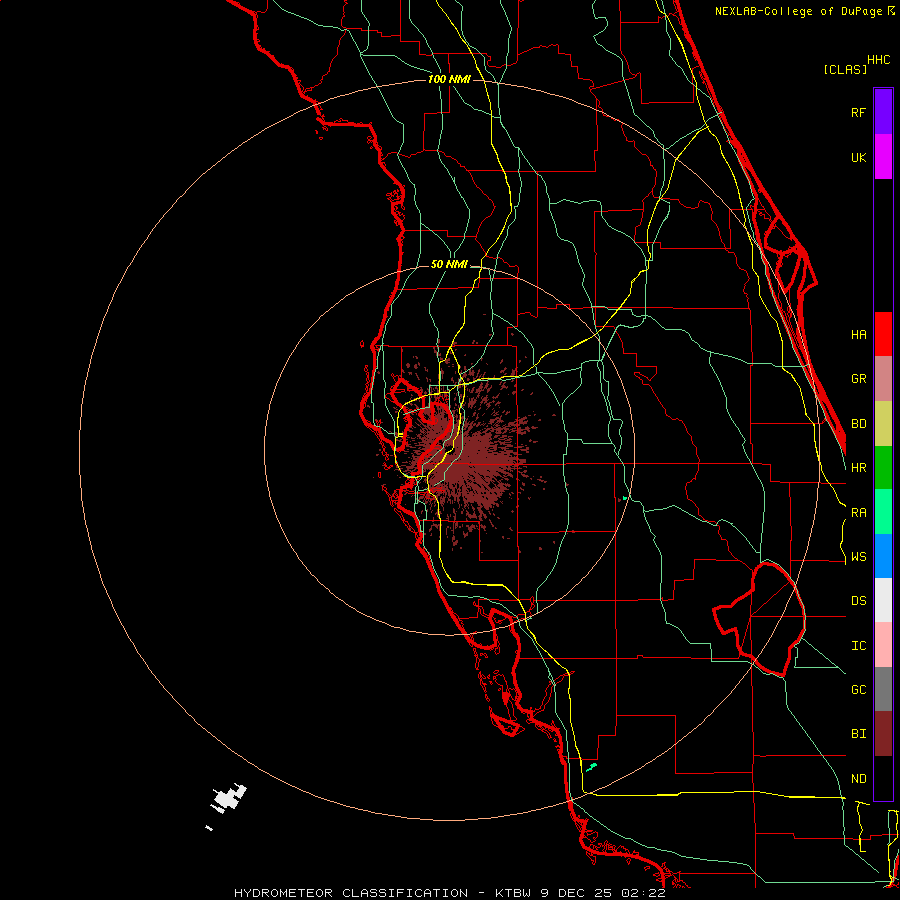Click the RF purple legend swatch

coord(883,112)
